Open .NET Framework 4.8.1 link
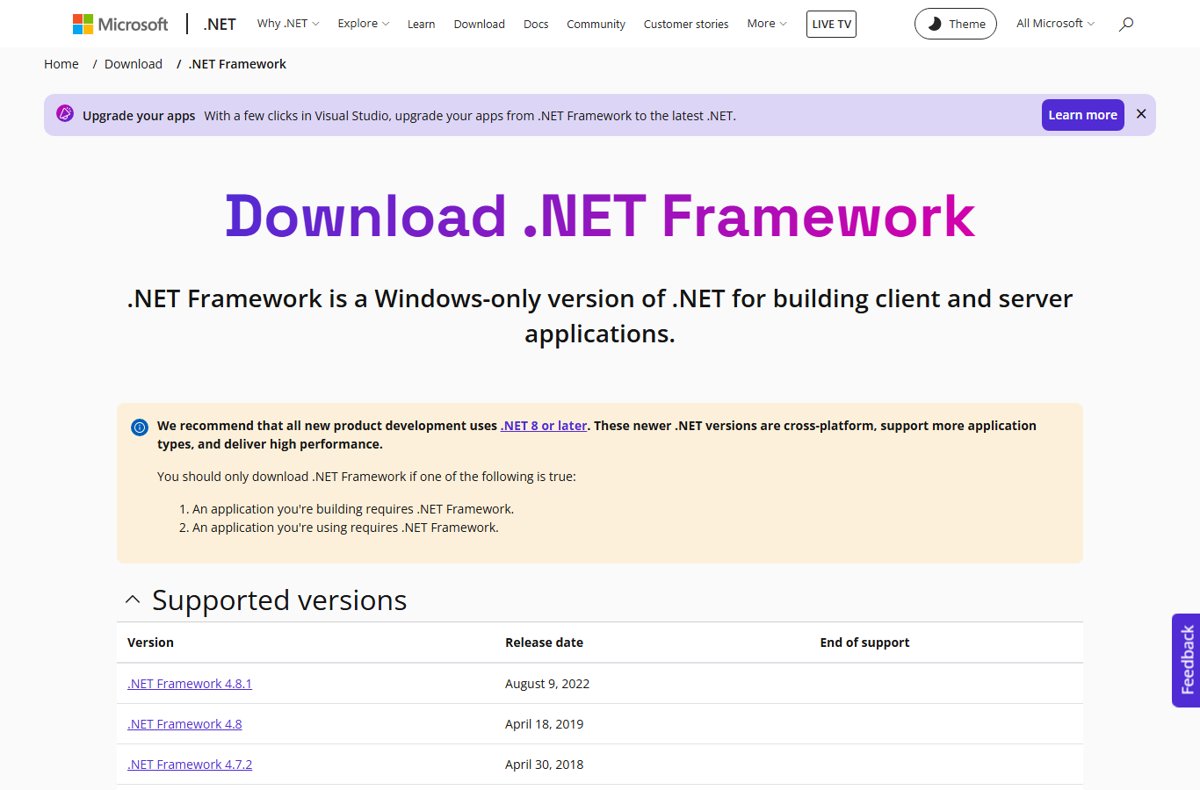 190,684
